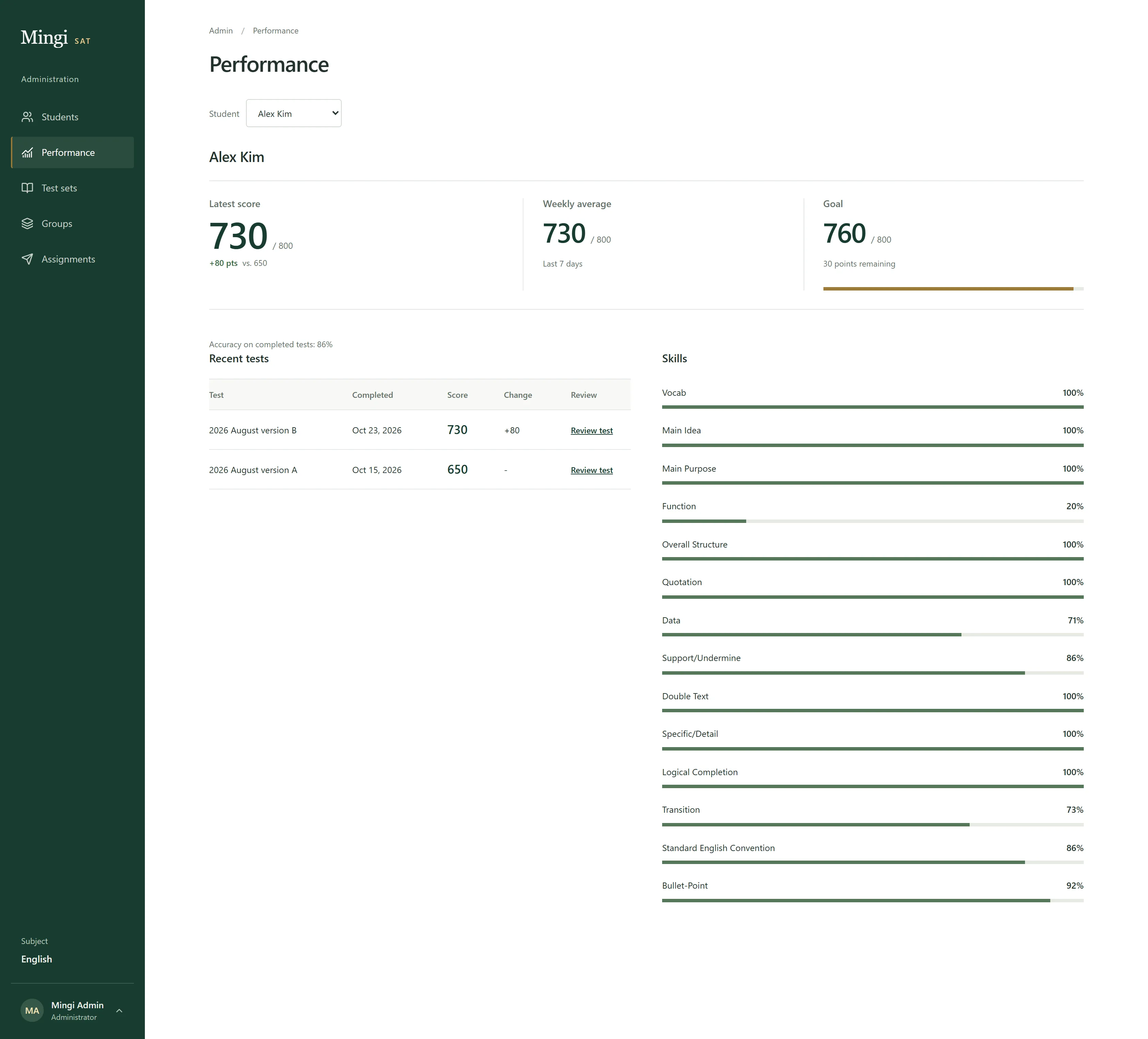Click the MA avatar circle
Viewport: 1148px width, 1039px height.
(x=32, y=1011)
